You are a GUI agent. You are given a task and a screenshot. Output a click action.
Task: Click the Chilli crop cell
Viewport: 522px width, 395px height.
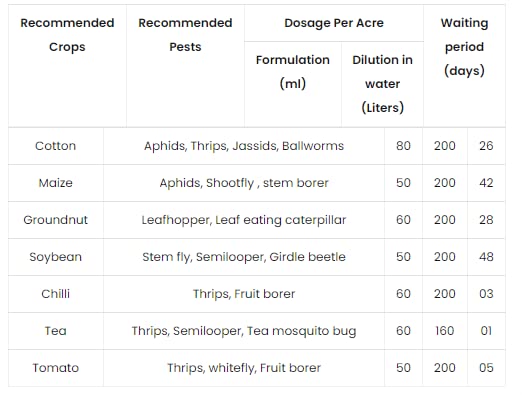pyautogui.click(x=56, y=294)
